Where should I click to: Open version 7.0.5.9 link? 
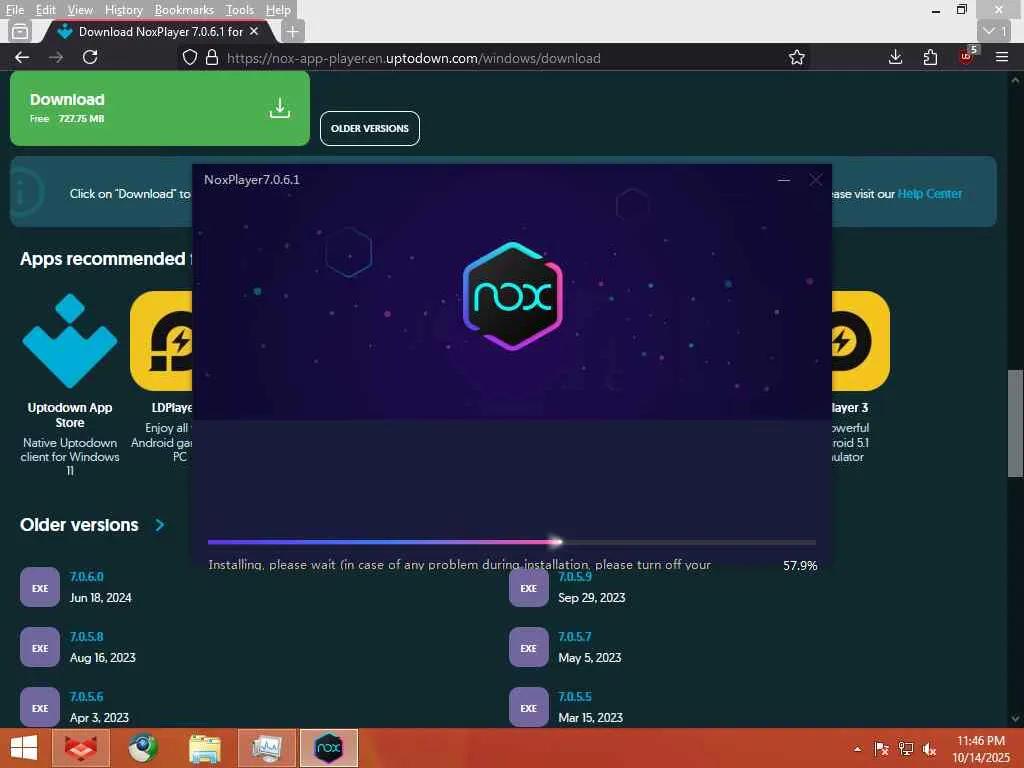click(575, 577)
